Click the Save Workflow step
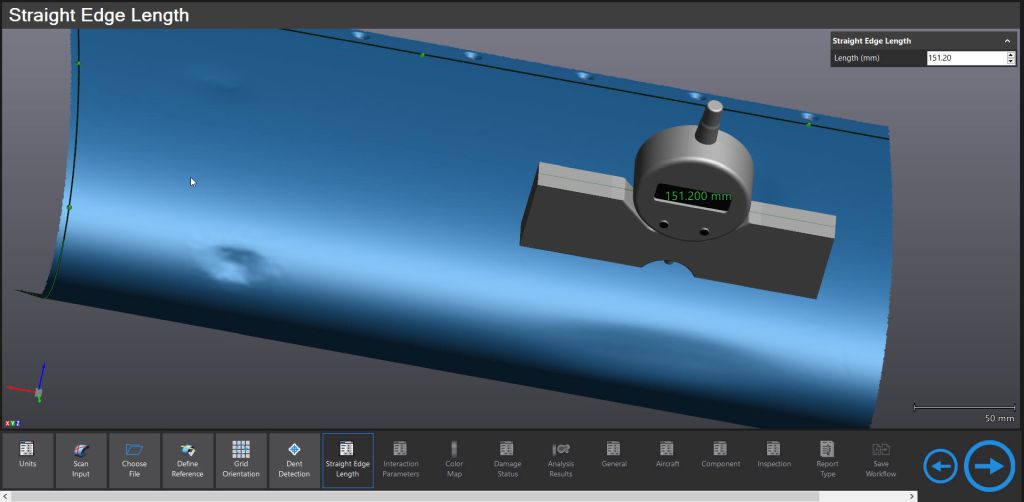Screen dimensions: 1024x502 (x=881, y=460)
